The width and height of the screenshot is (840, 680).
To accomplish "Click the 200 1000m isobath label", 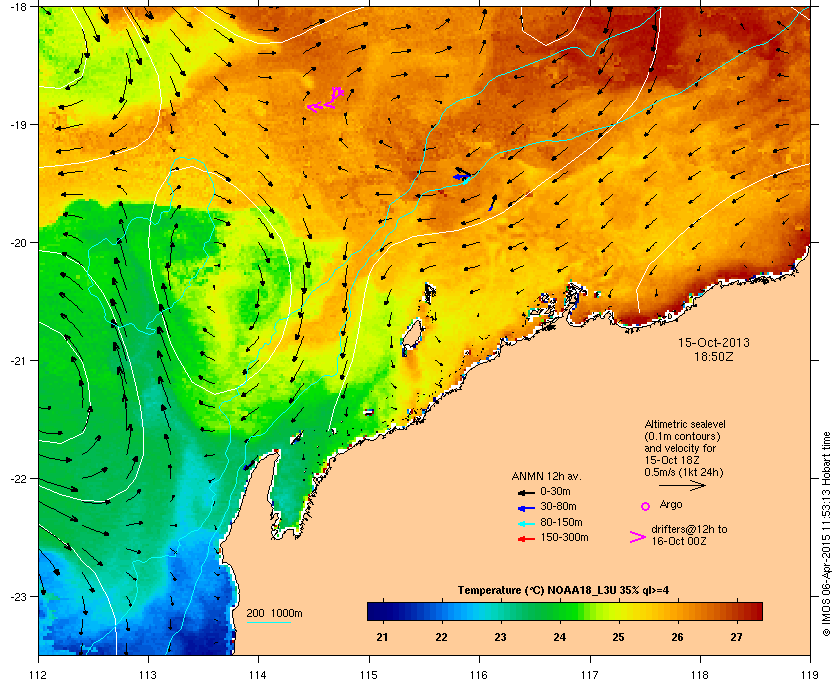I will [274, 614].
